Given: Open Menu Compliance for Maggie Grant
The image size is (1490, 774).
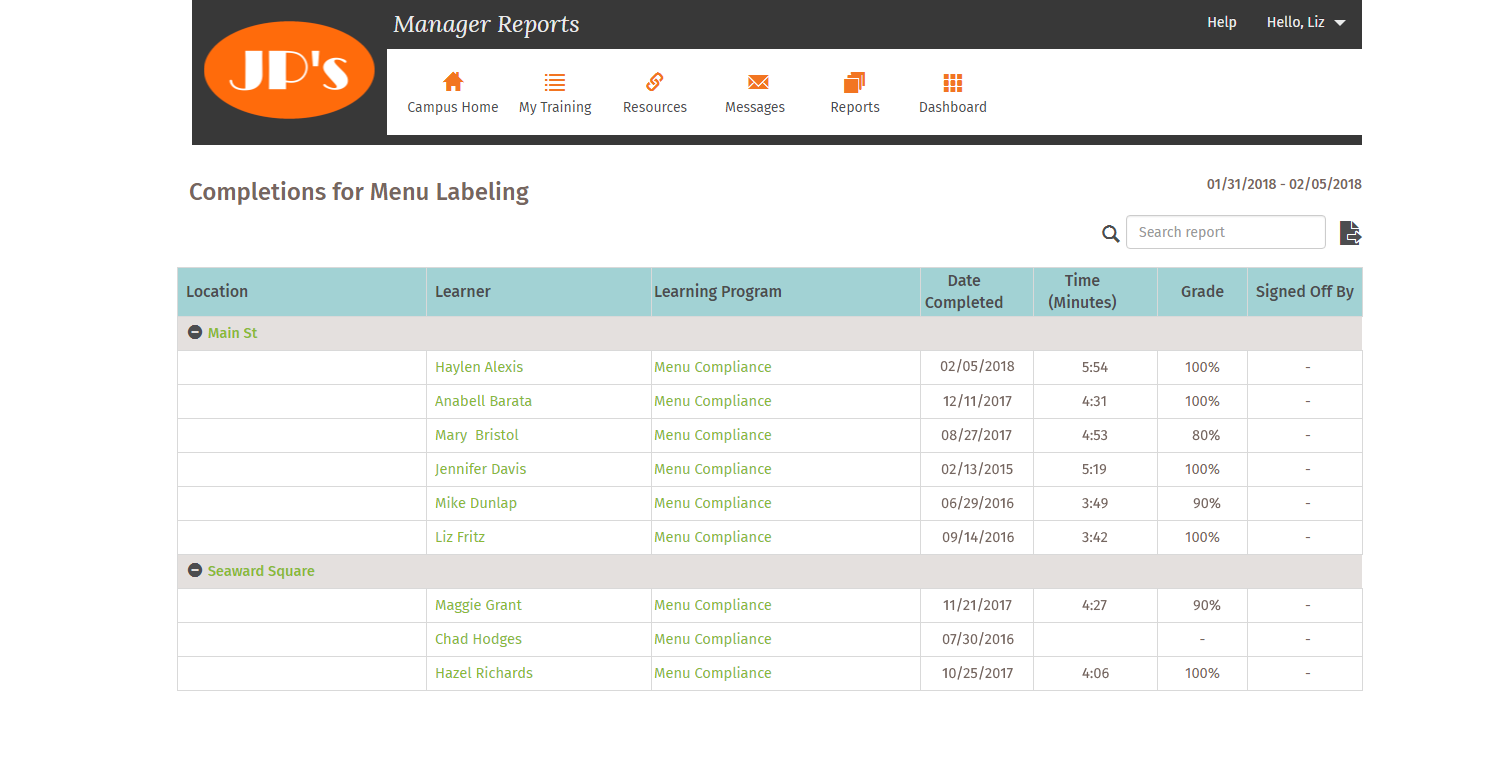Looking at the screenshot, I should click(x=713, y=605).
